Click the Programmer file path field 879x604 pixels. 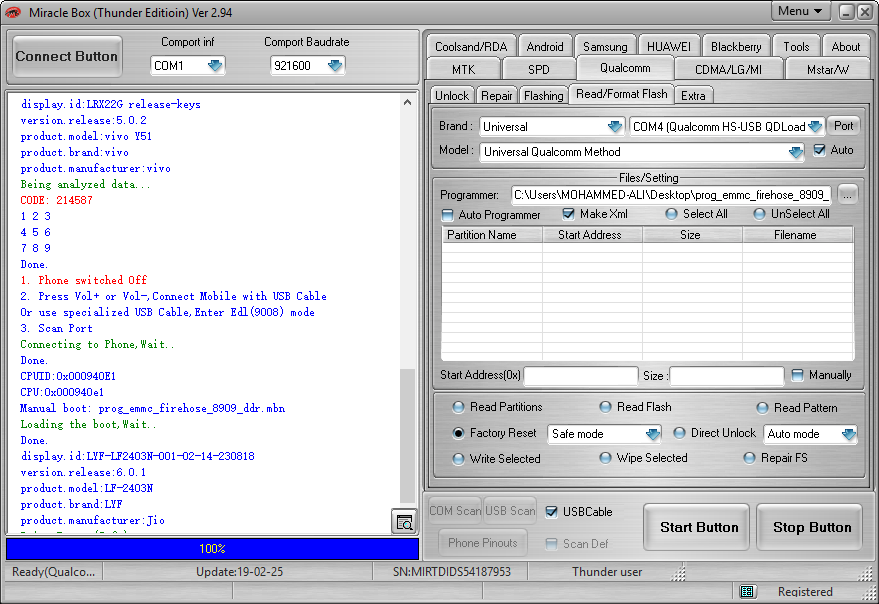(x=672, y=195)
